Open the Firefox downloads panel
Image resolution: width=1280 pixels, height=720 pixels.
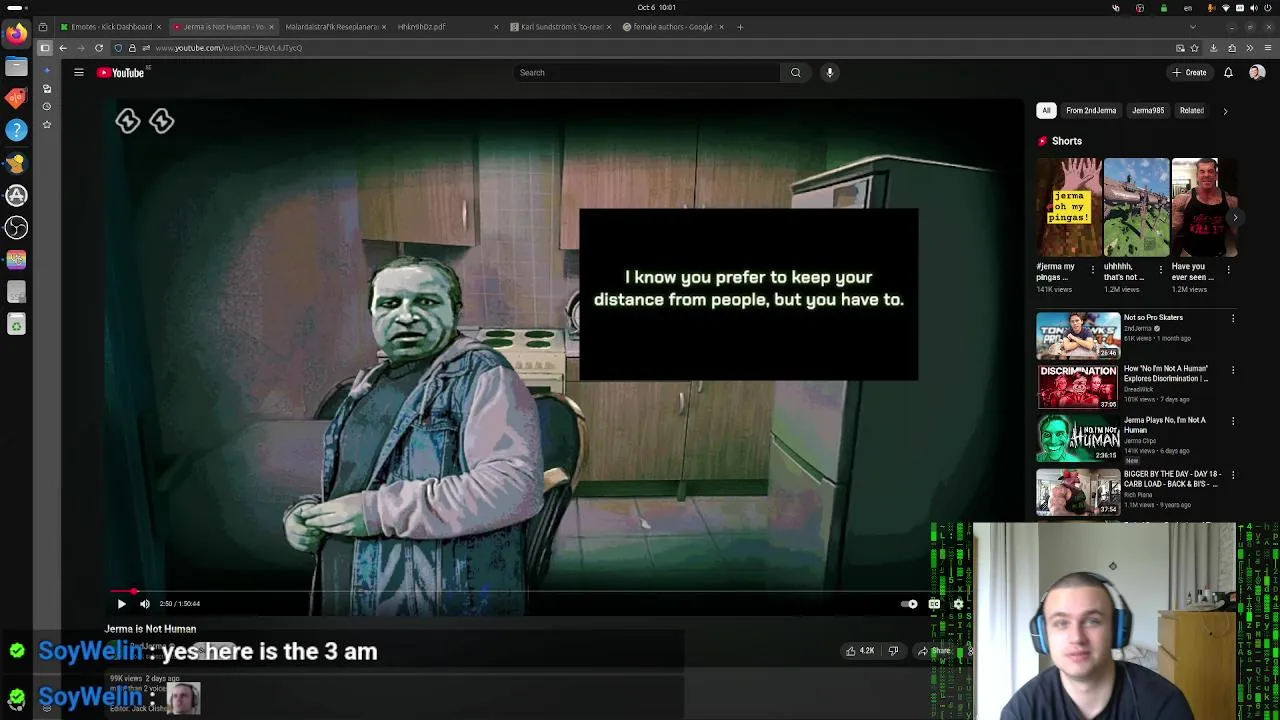1213,48
